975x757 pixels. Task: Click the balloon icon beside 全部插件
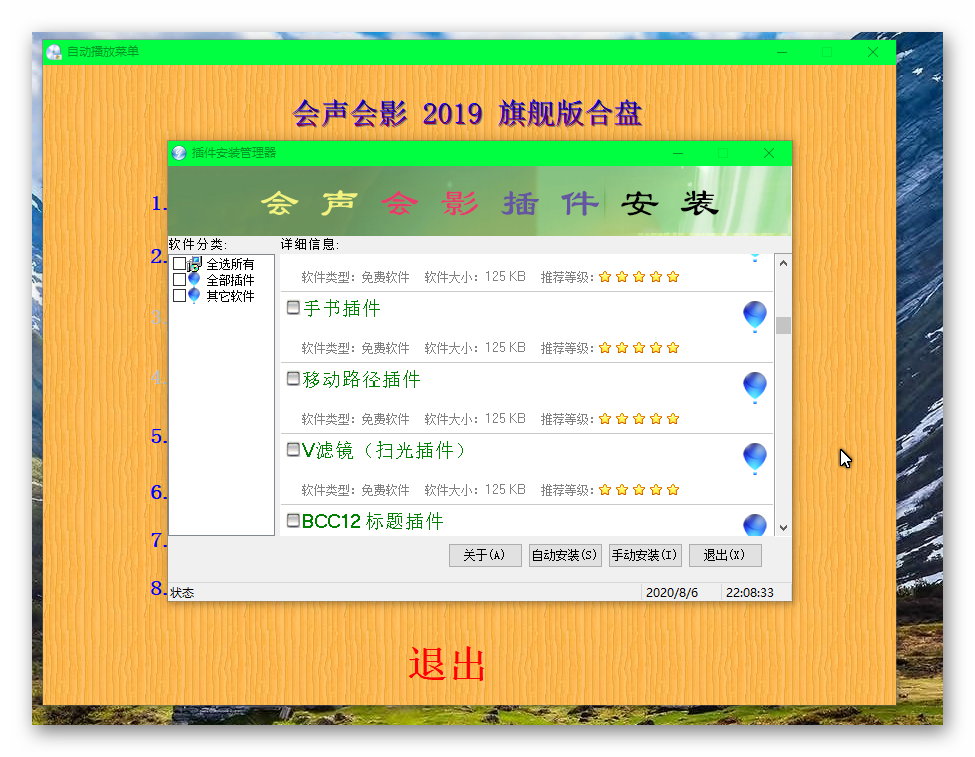pos(195,280)
